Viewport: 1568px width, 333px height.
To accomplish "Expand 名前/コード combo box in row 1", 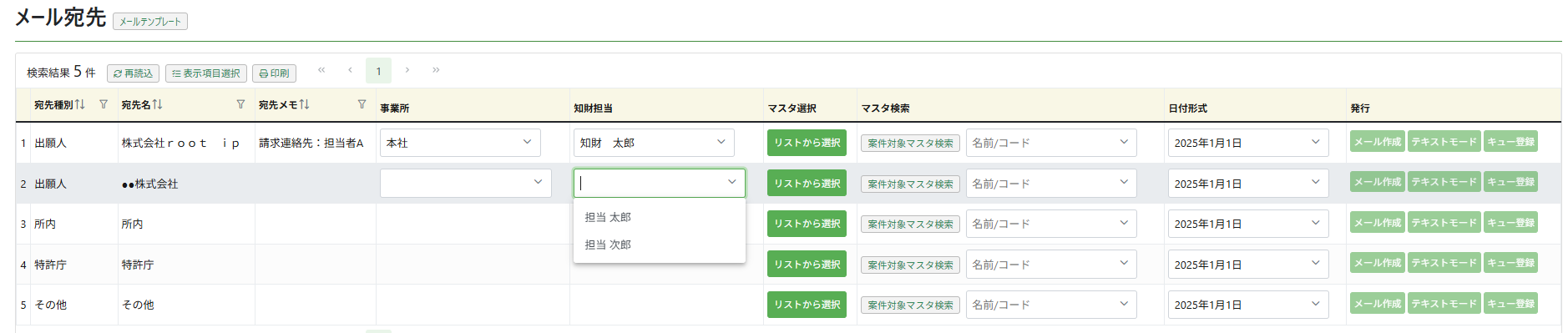I will click(1051, 143).
